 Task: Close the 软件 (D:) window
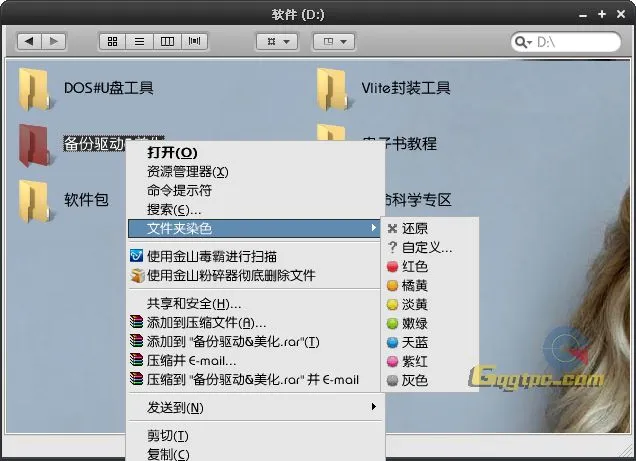(x=621, y=14)
